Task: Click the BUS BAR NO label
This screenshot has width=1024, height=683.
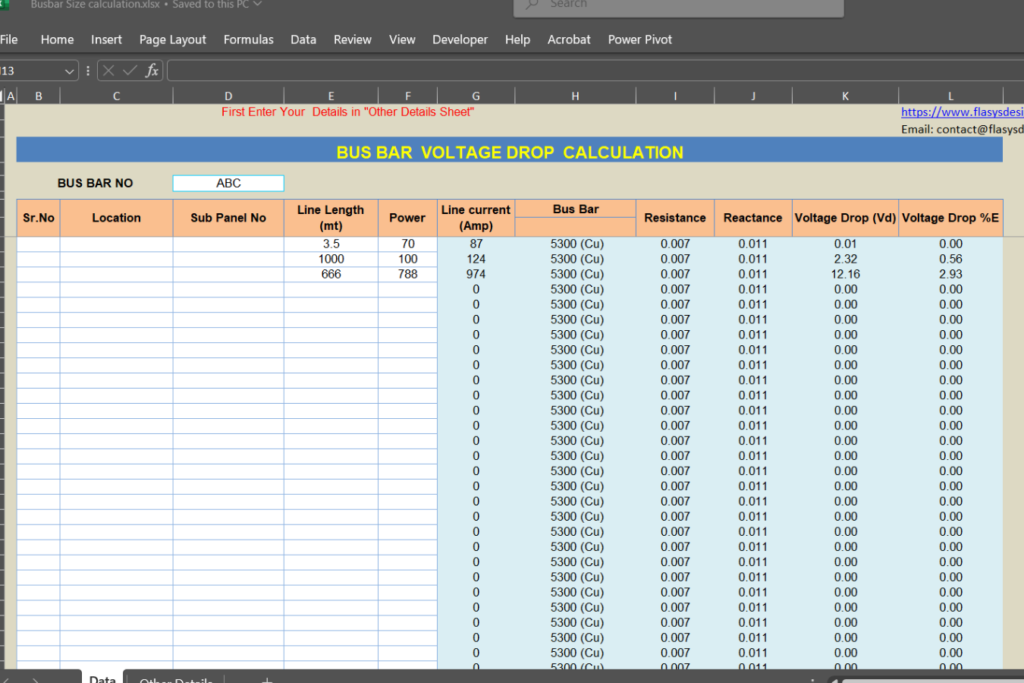Action: (95, 183)
